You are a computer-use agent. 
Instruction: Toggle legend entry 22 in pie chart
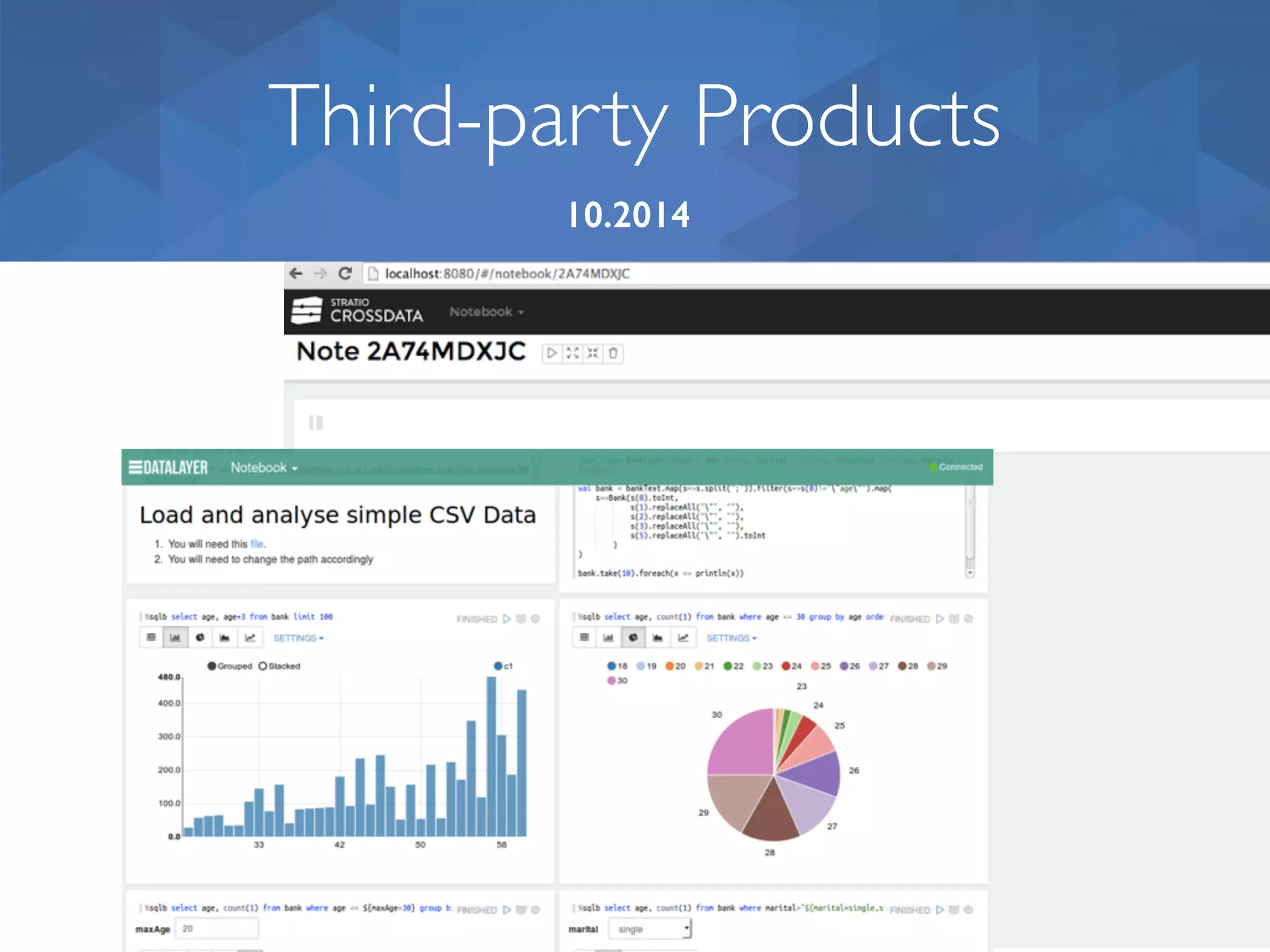734,666
